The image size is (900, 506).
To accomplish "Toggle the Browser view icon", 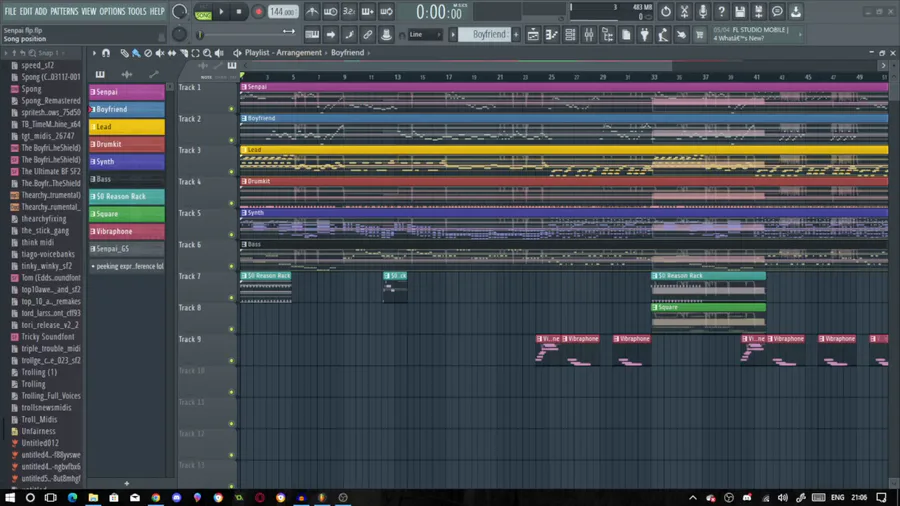I will click(607, 35).
